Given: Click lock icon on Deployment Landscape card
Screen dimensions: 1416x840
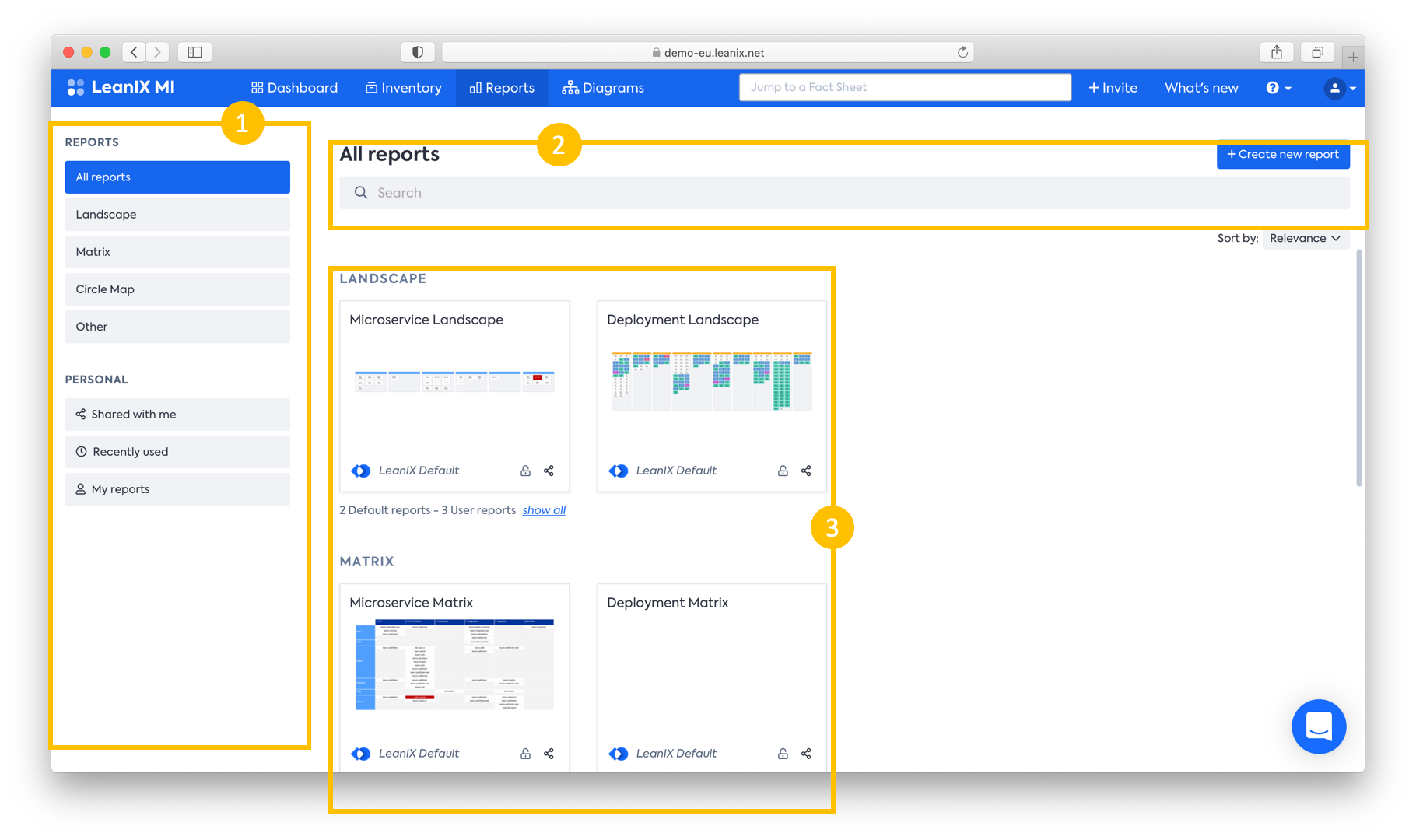Looking at the screenshot, I should (x=783, y=471).
